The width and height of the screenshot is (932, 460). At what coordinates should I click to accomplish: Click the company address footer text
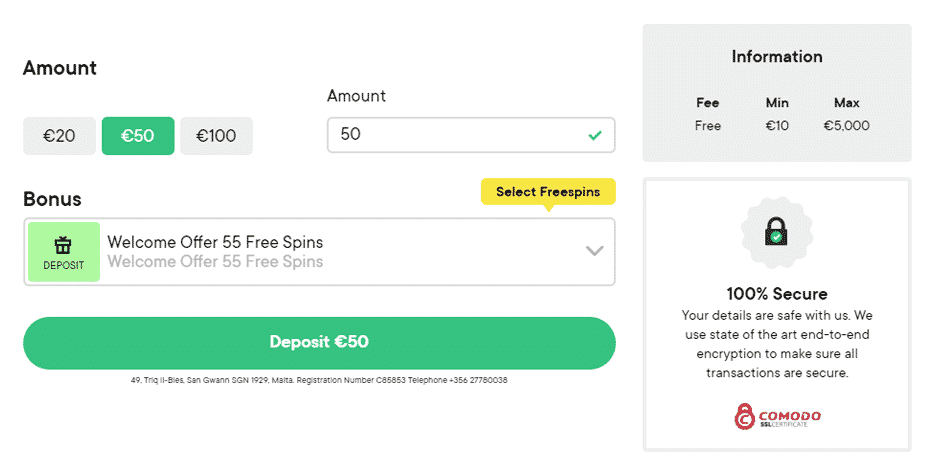pyautogui.click(x=319, y=380)
